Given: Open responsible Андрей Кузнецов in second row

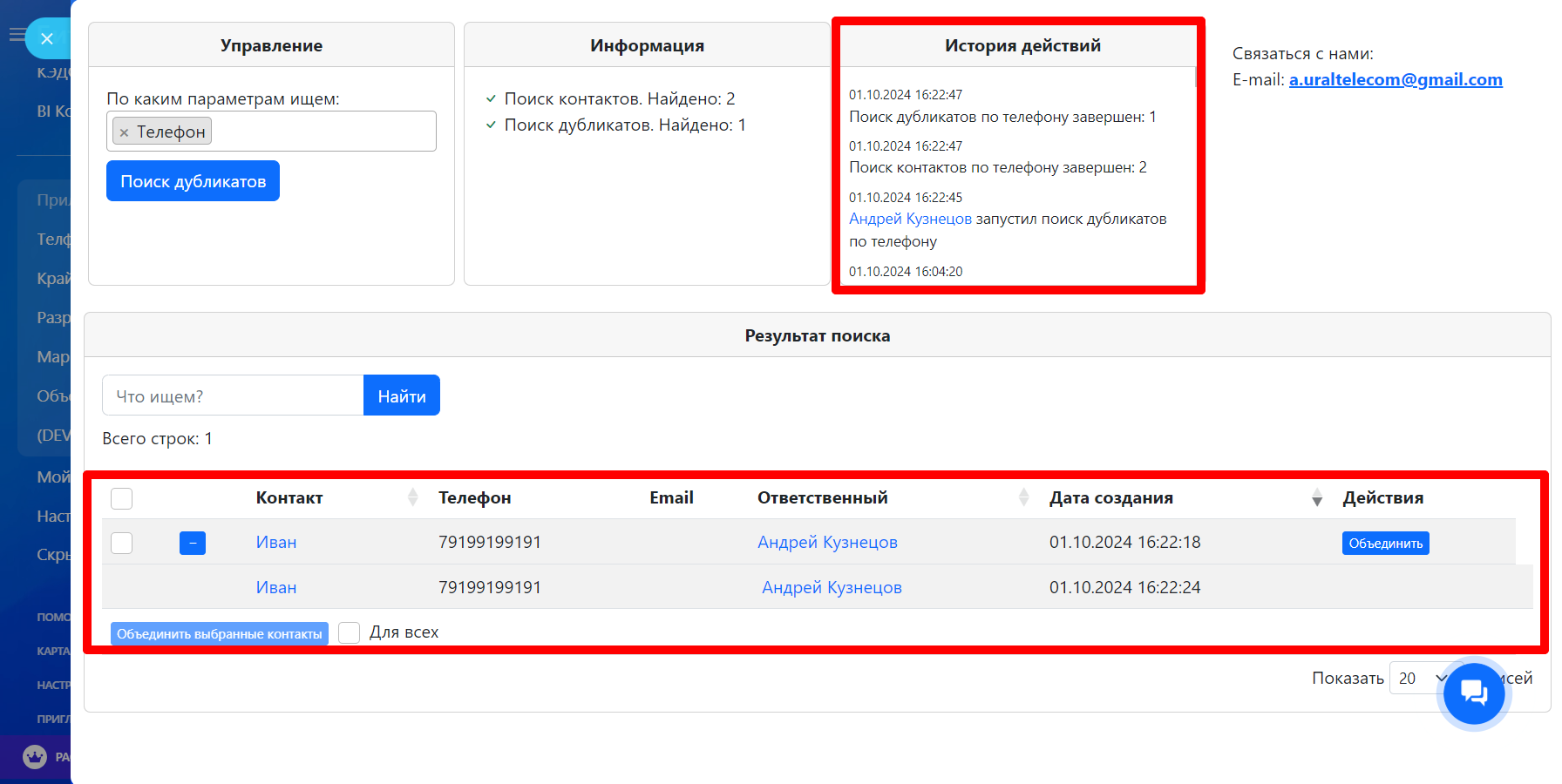Looking at the screenshot, I should click(832, 587).
